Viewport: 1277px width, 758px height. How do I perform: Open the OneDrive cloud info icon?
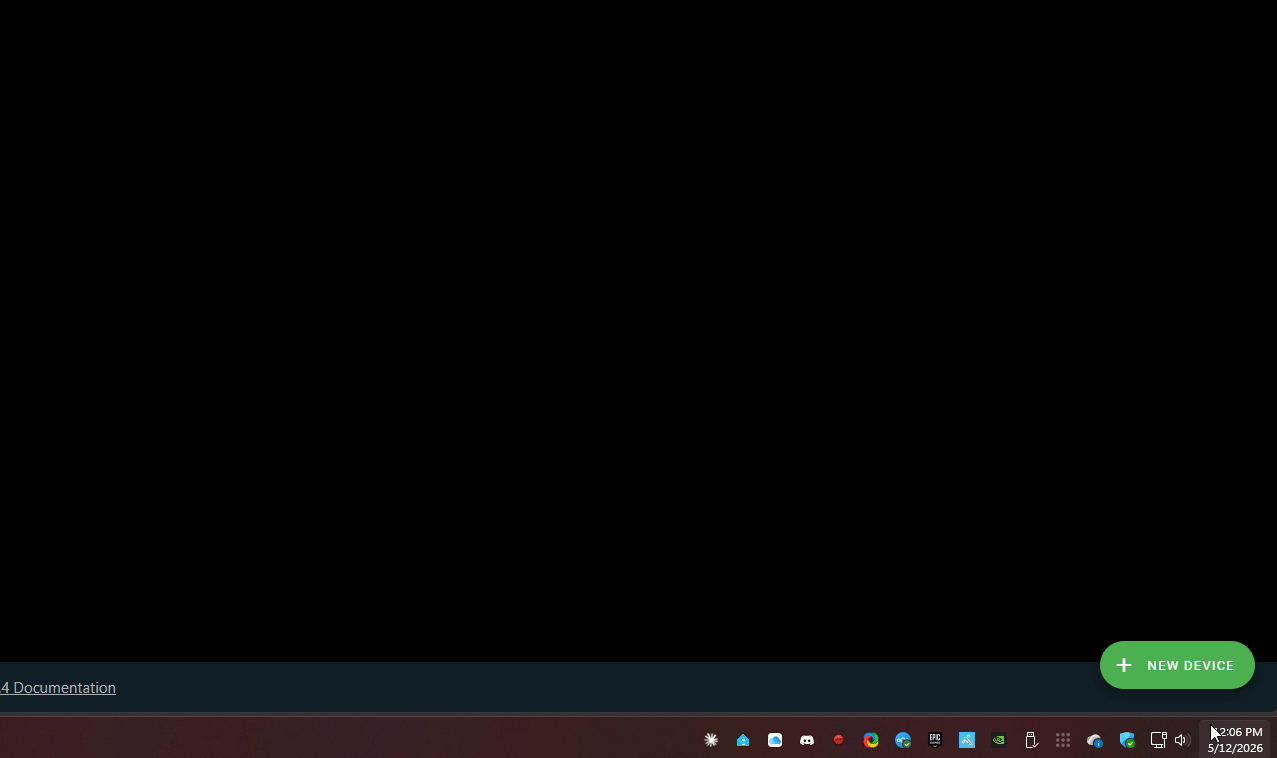(1095, 740)
